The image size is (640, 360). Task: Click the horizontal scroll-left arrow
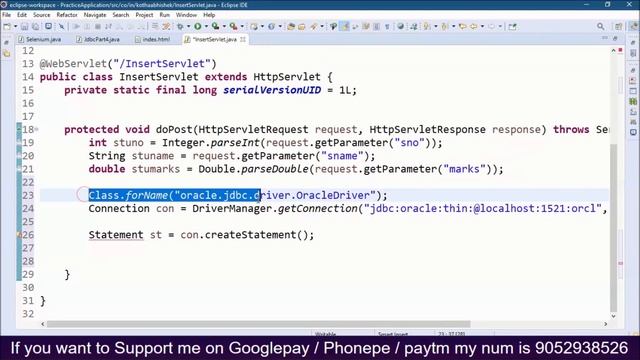[43, 324]
